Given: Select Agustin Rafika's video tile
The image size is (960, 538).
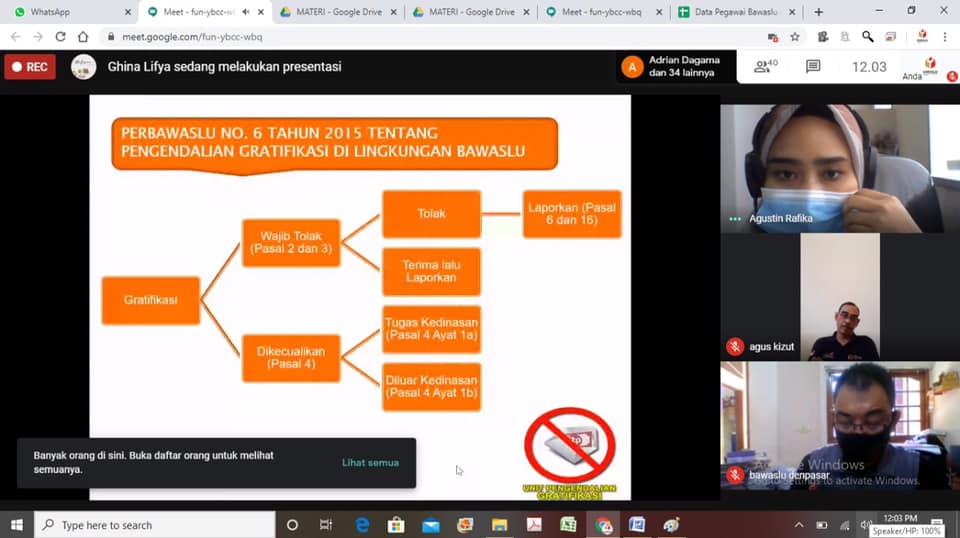Looking at the screenshot, I should (840, 168).
